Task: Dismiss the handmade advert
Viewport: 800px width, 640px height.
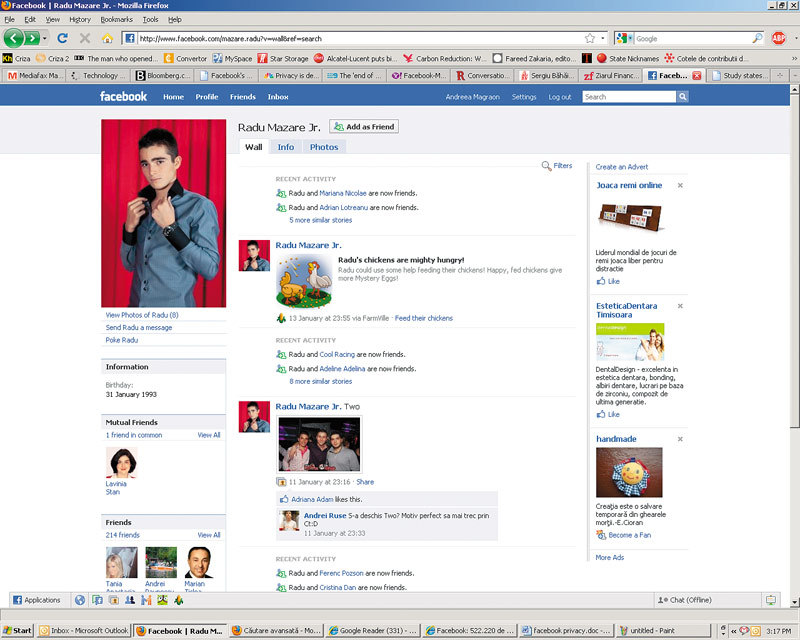Action: point(680,439)
